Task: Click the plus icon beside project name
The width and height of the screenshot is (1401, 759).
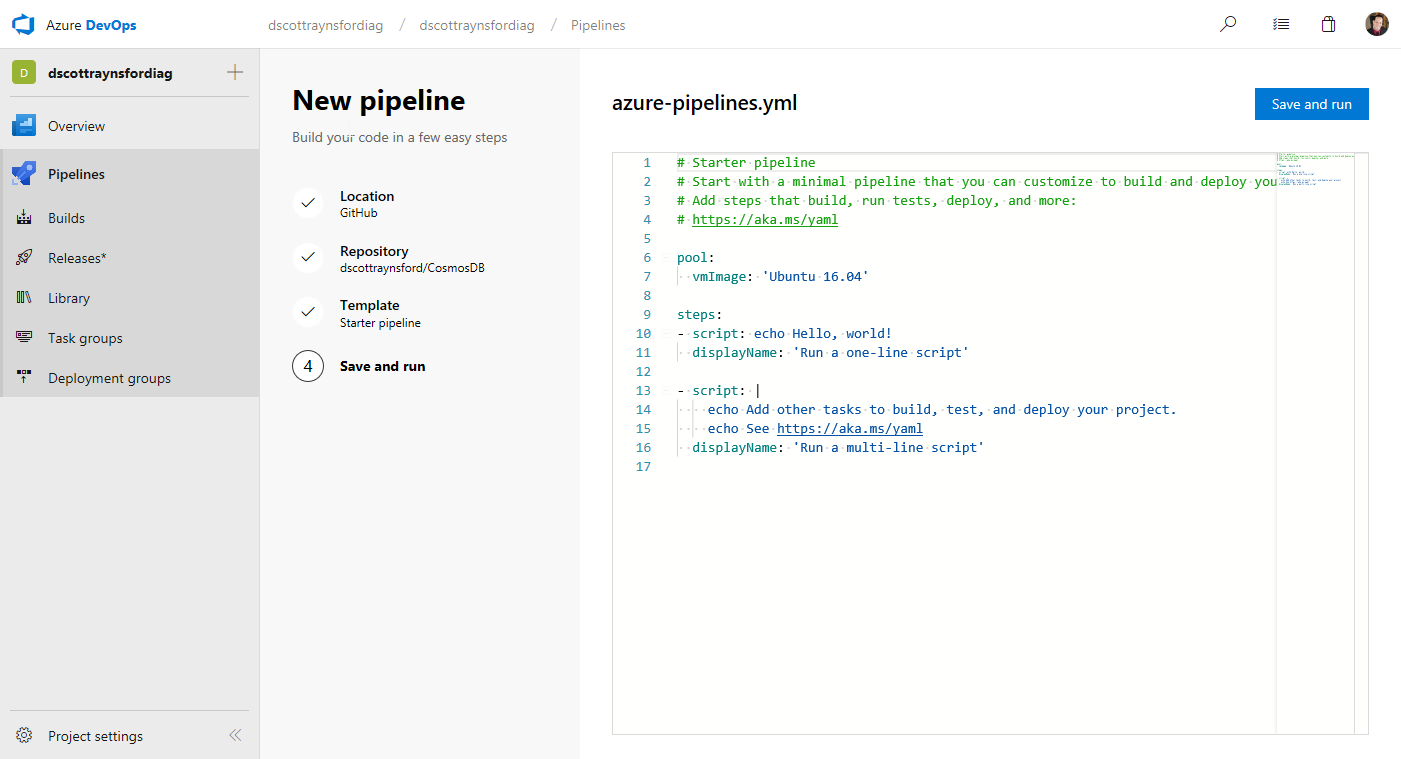Action: point(235,72)
